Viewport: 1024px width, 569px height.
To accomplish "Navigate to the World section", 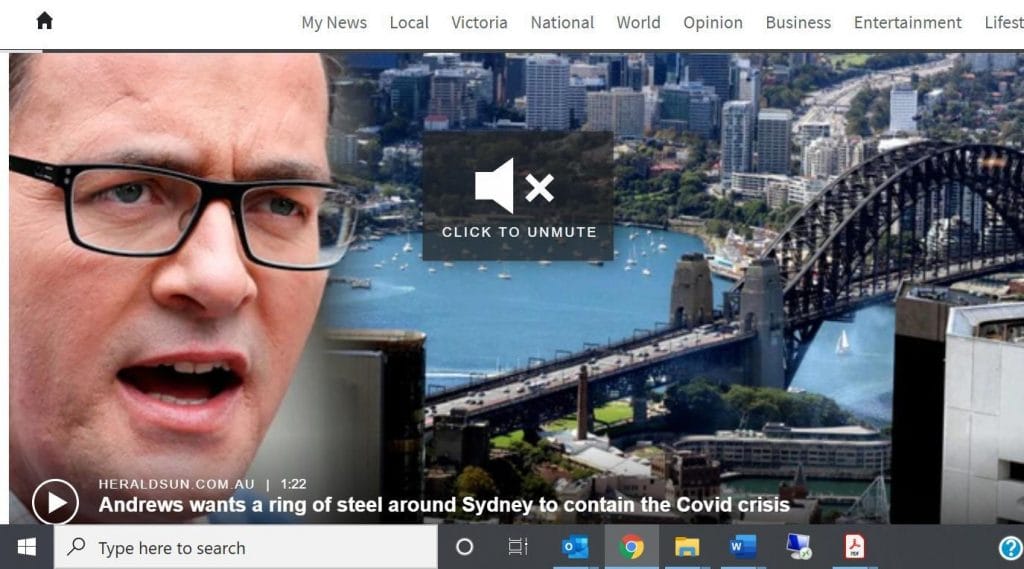I will point(639,23).
